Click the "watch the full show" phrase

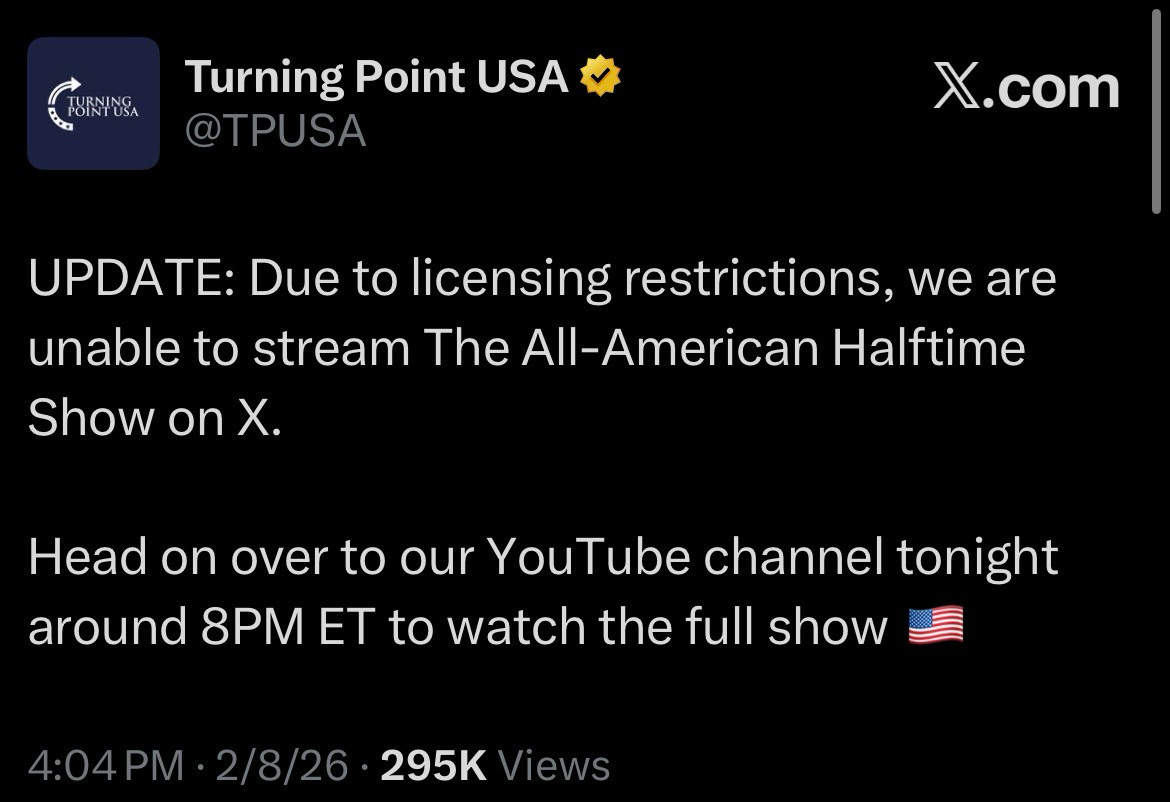[668, 627]
